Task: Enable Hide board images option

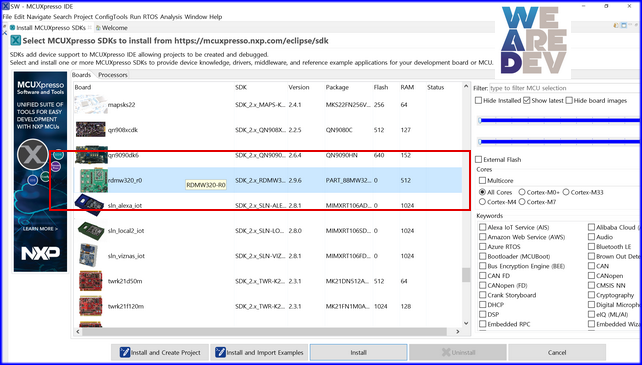Action: pyautogui.click(x=569, y=100)
